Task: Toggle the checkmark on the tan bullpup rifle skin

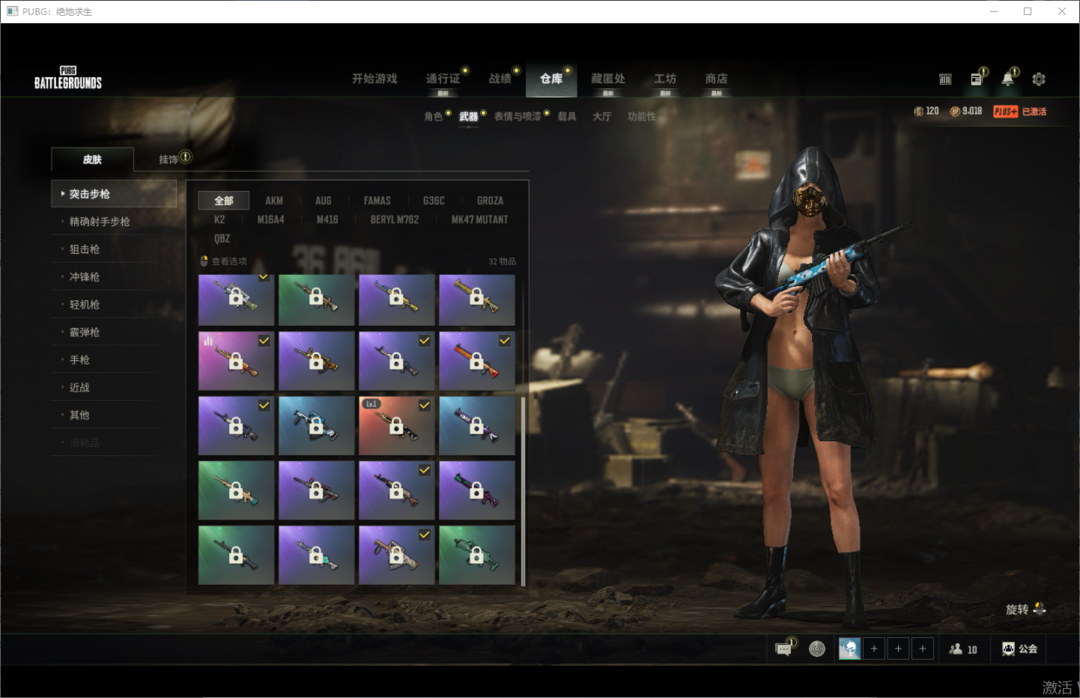Action: tap(424, 535)
